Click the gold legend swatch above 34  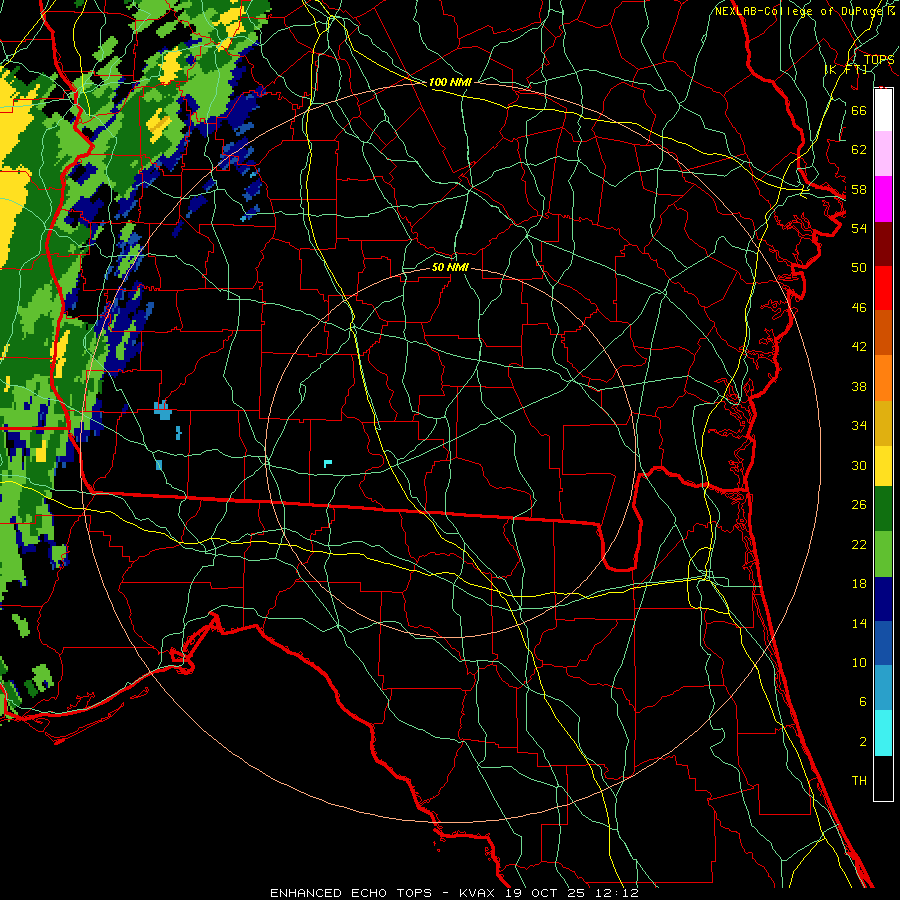[x=883, y=423]
